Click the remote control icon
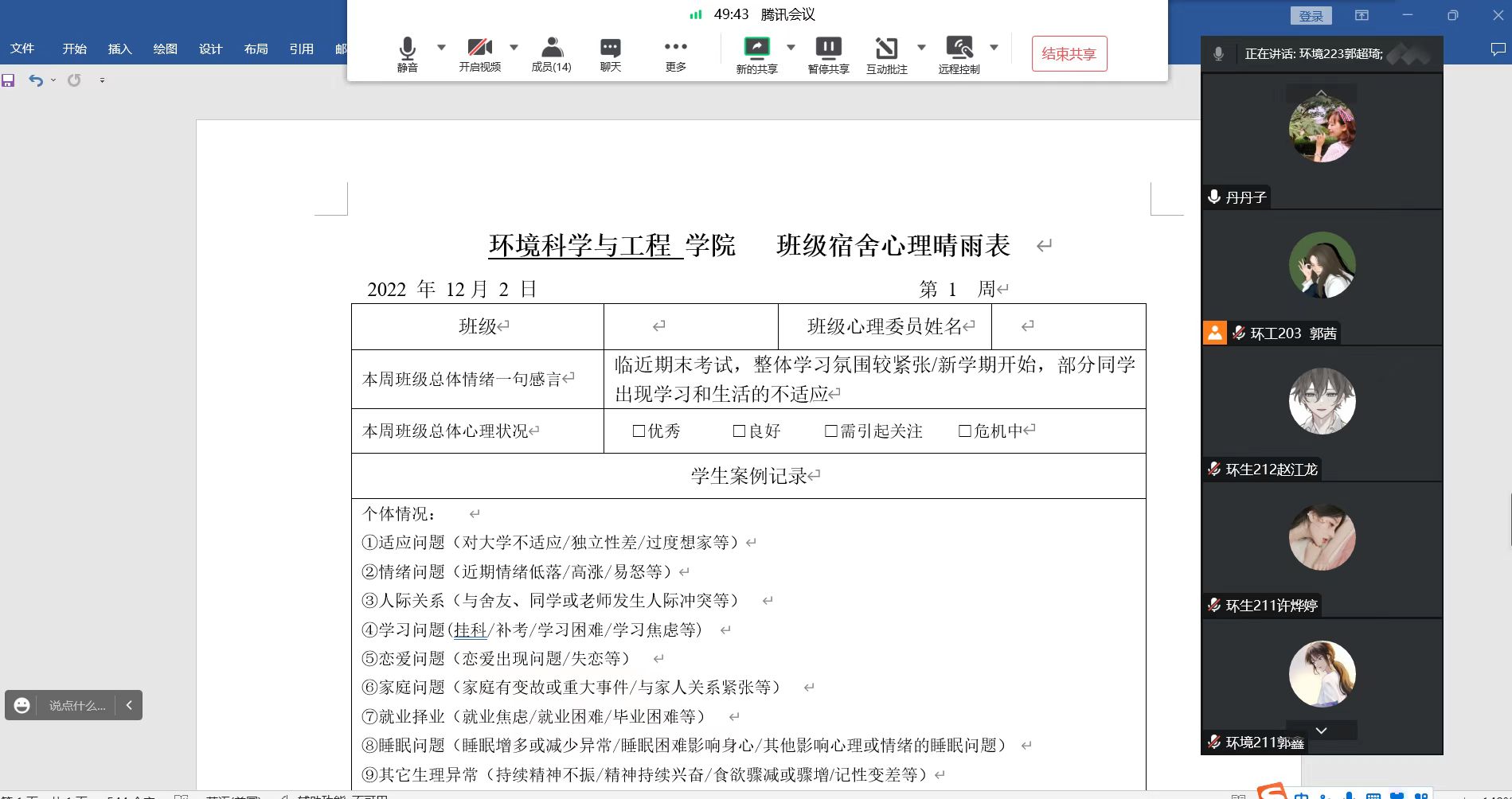The width and height of the screenshot is (1512, 799). click(959, 49)
